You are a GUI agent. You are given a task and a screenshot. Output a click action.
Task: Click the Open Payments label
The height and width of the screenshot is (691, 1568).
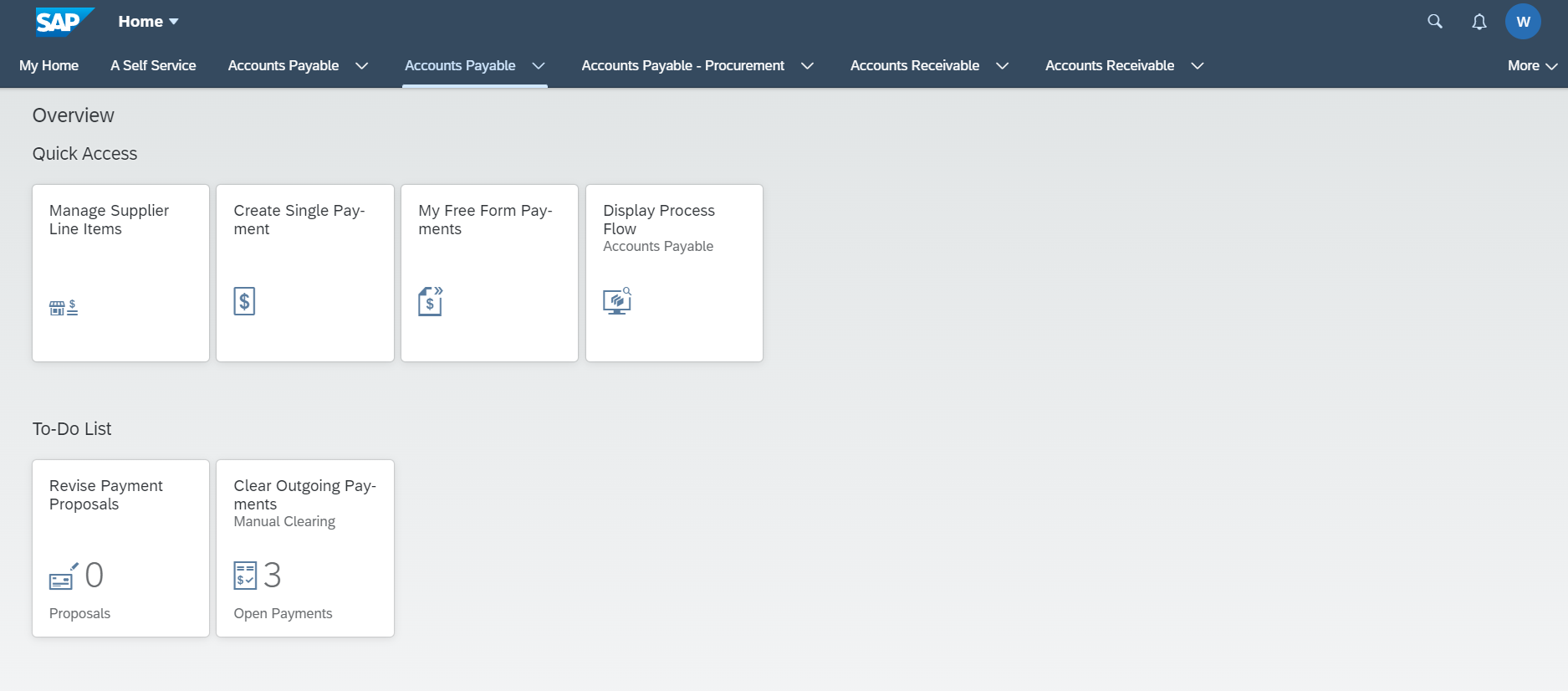click(283, 613)
